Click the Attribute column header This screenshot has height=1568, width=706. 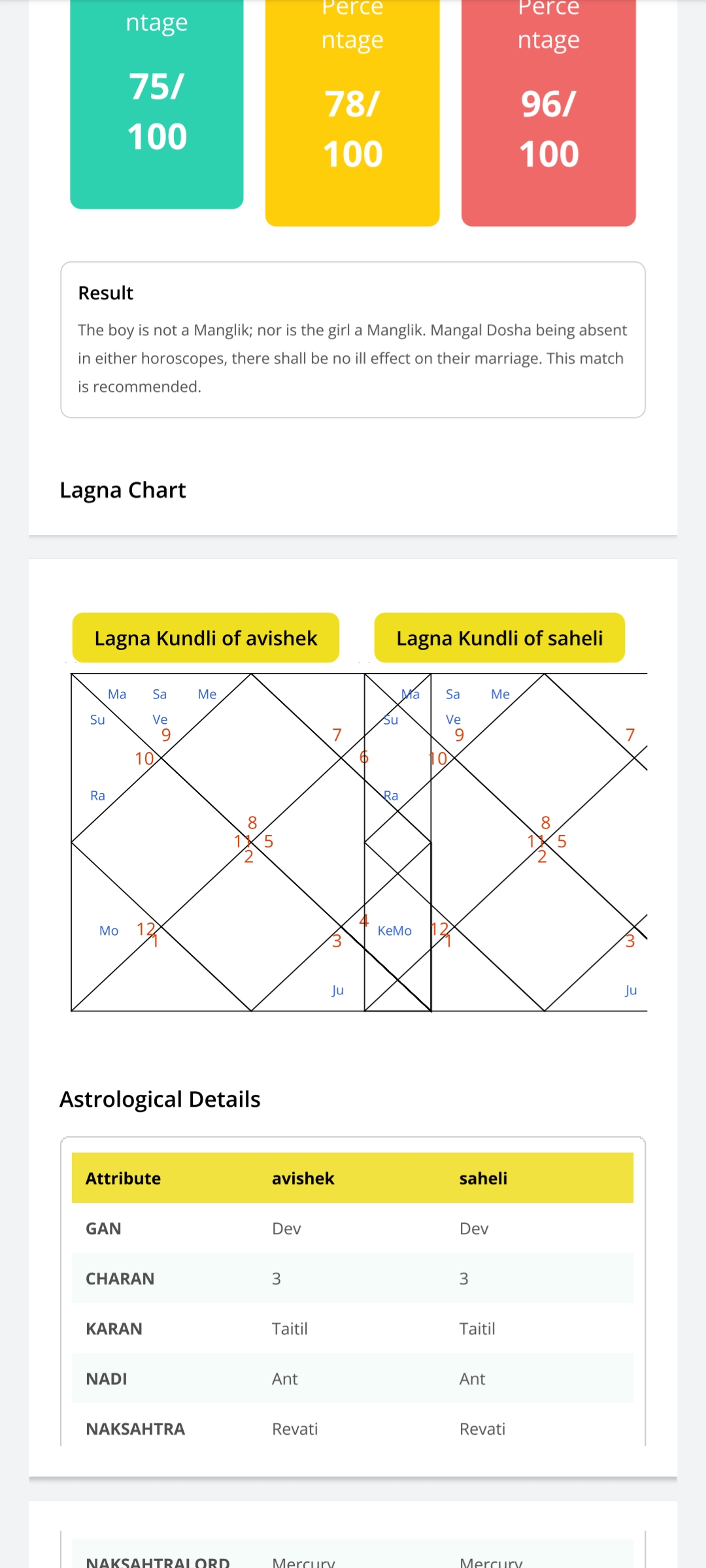click(x=124, y=1179)
